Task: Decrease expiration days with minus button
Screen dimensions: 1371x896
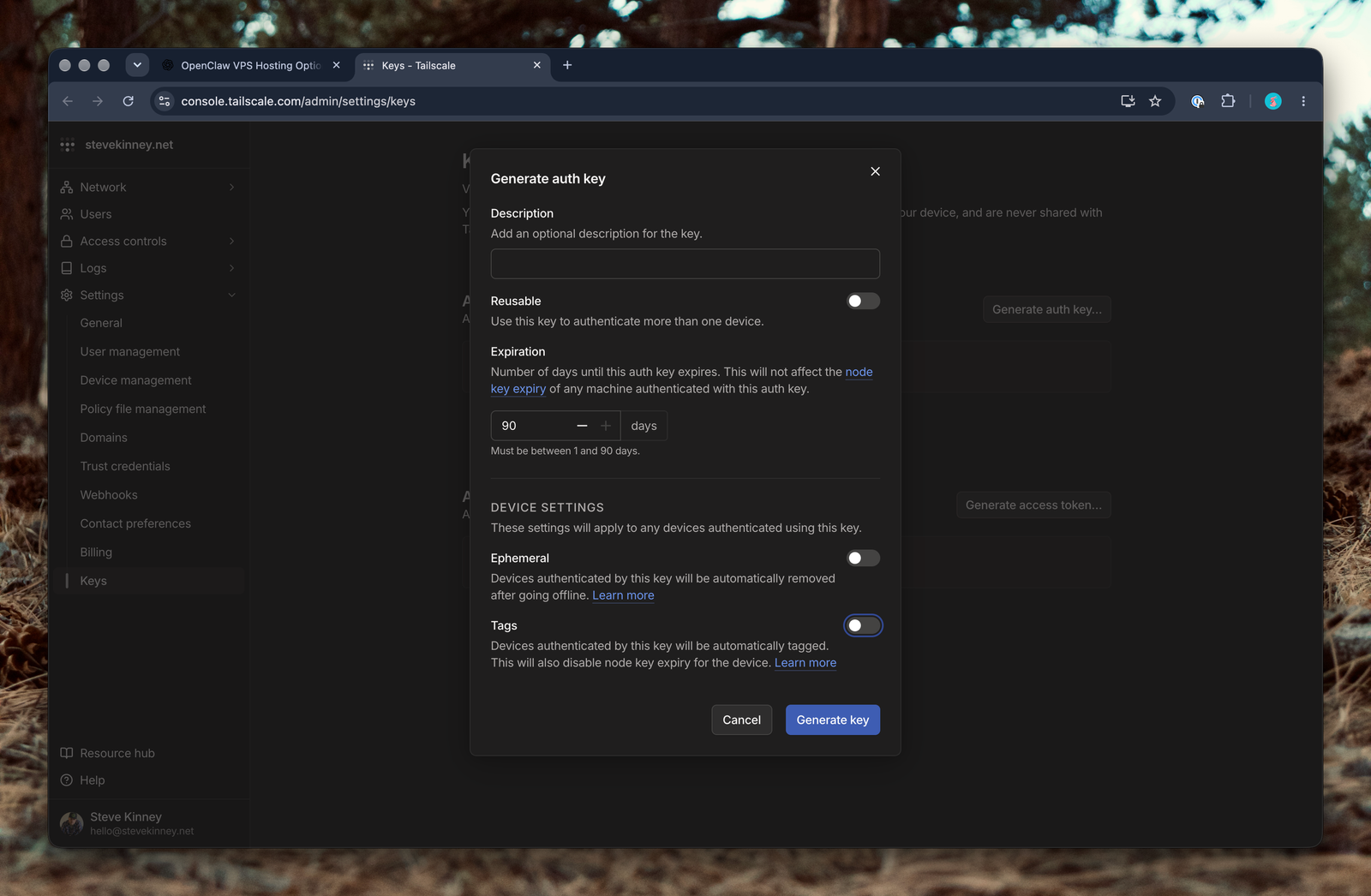Action: [582, 426]
